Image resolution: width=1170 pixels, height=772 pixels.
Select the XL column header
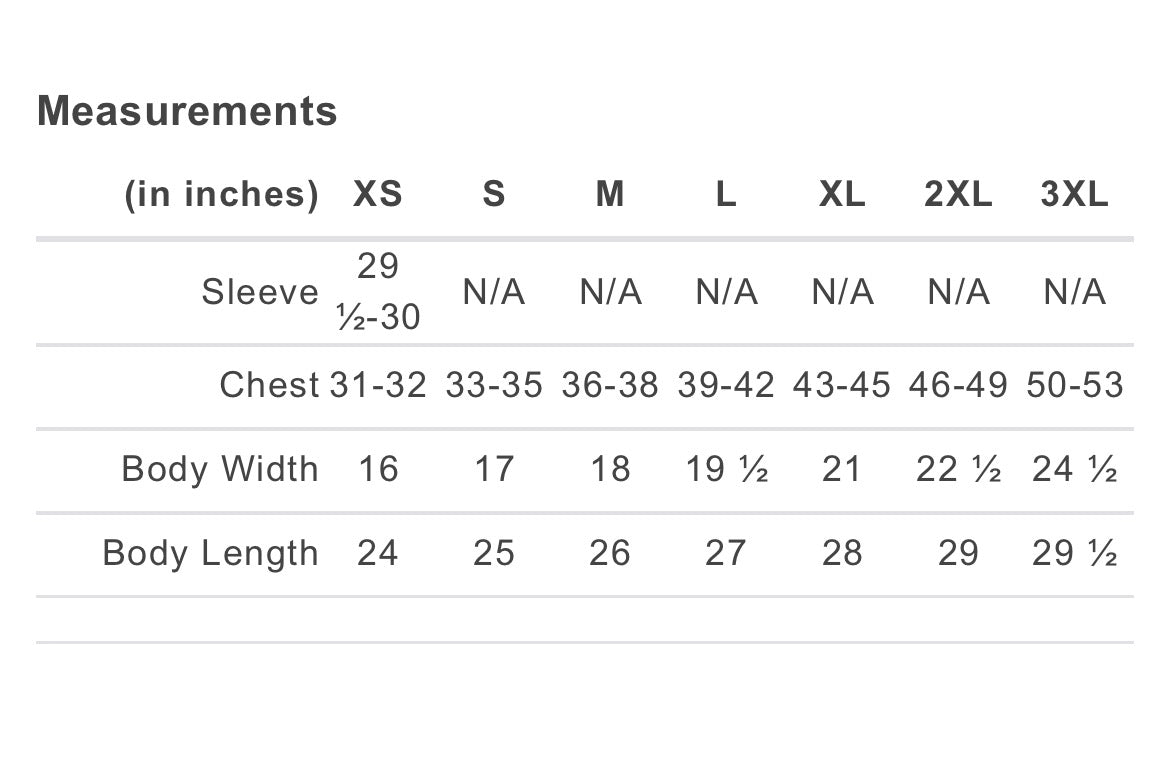[842, 194]
